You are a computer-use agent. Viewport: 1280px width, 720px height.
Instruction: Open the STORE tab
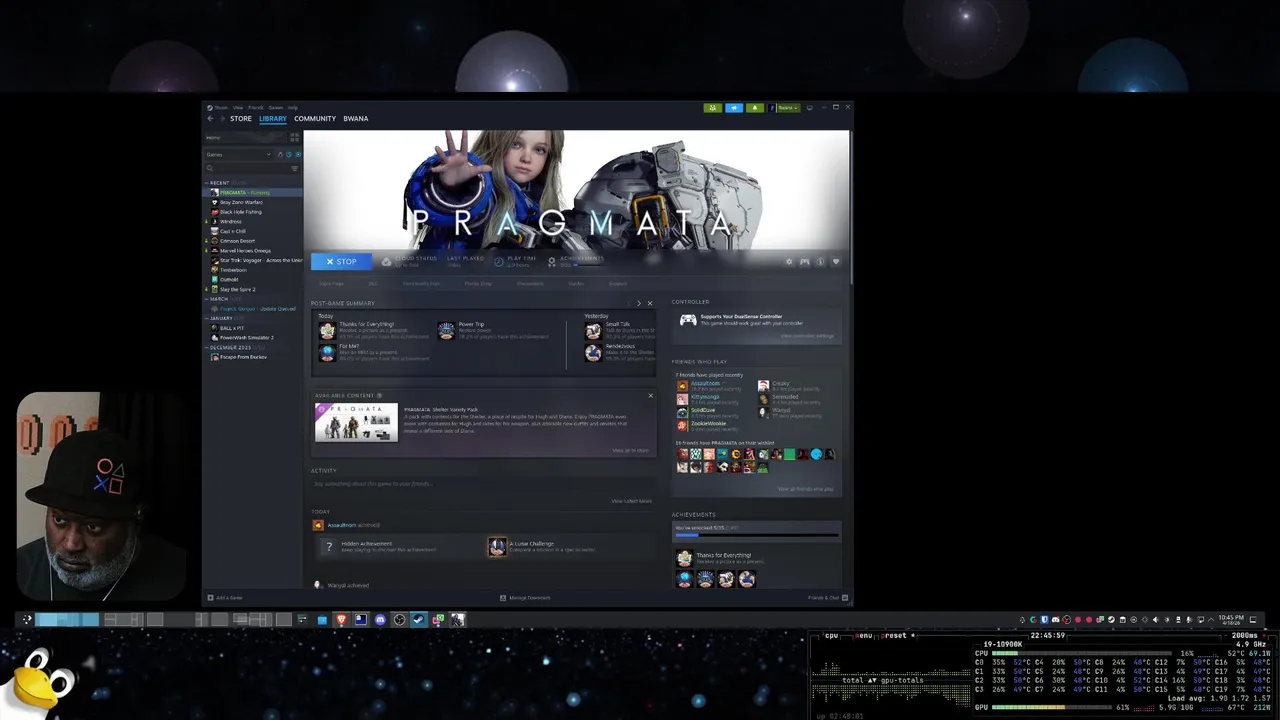pos(241,119)
